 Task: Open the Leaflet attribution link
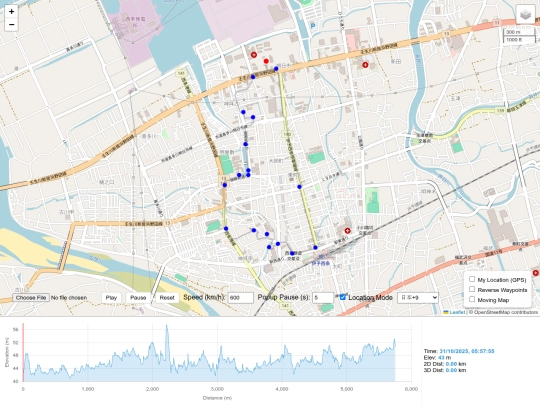click(457, 312)
